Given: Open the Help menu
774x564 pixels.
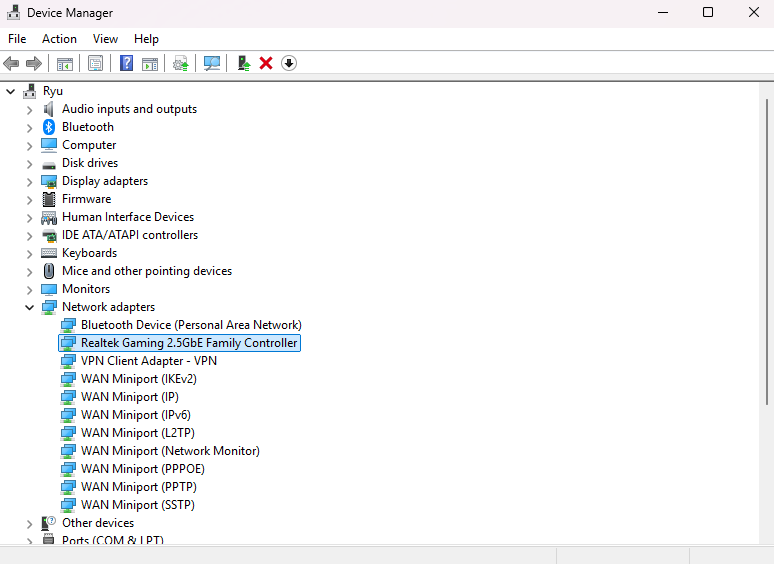Looking at the screenshot, I should (146, 39).
